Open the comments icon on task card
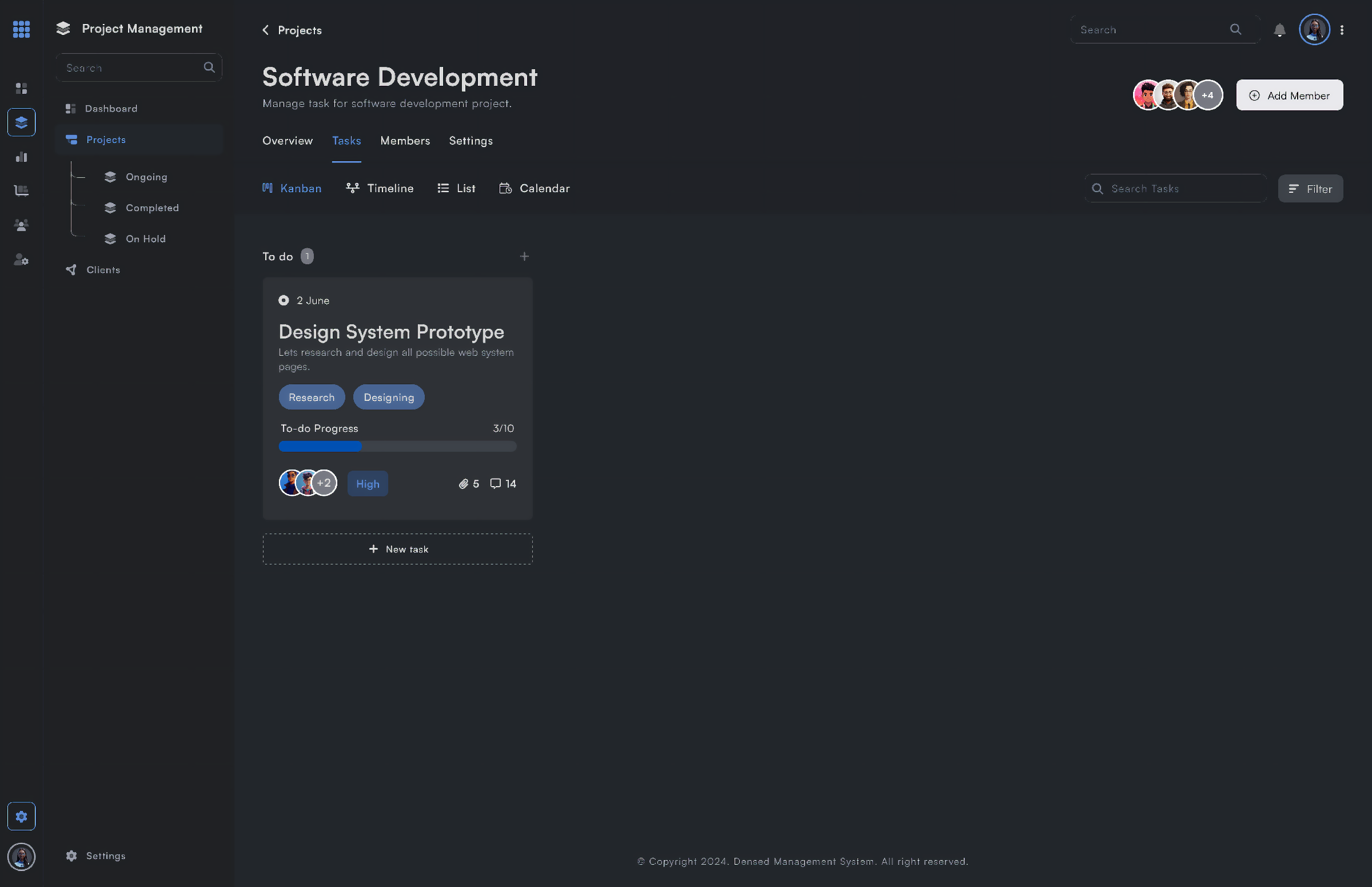 (x=495, y=484)
